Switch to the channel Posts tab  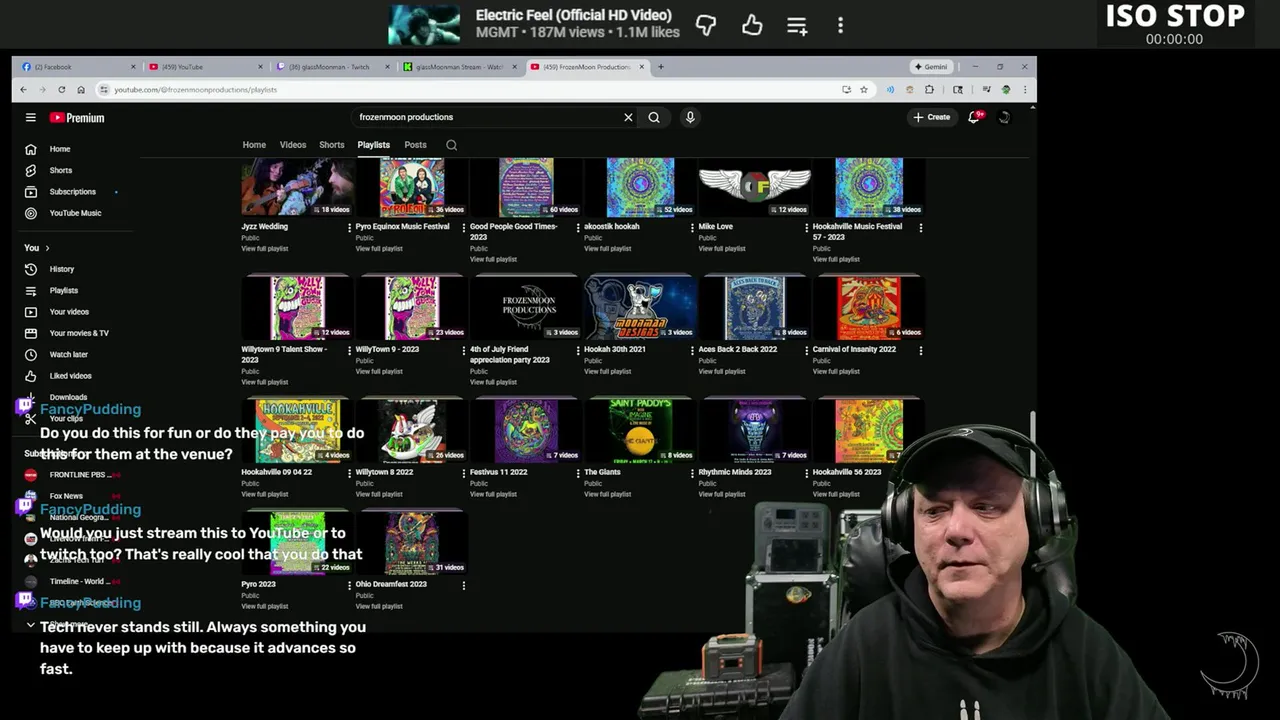pyautogui.click(x=415, y=145)
